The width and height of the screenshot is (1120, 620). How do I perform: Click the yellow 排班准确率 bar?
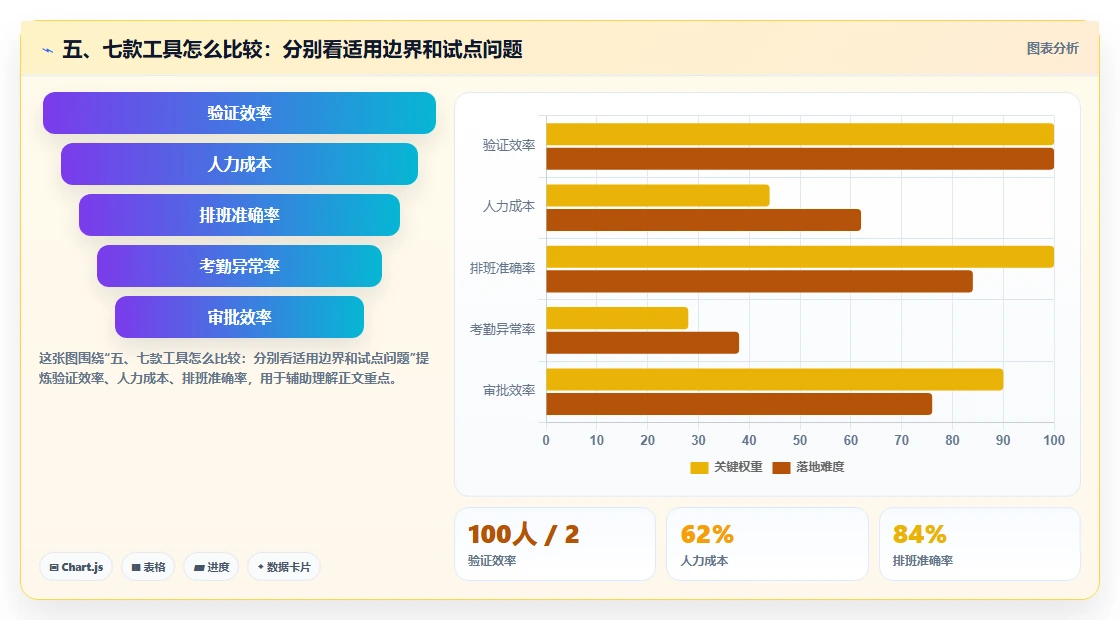click(x=800, y=257)
